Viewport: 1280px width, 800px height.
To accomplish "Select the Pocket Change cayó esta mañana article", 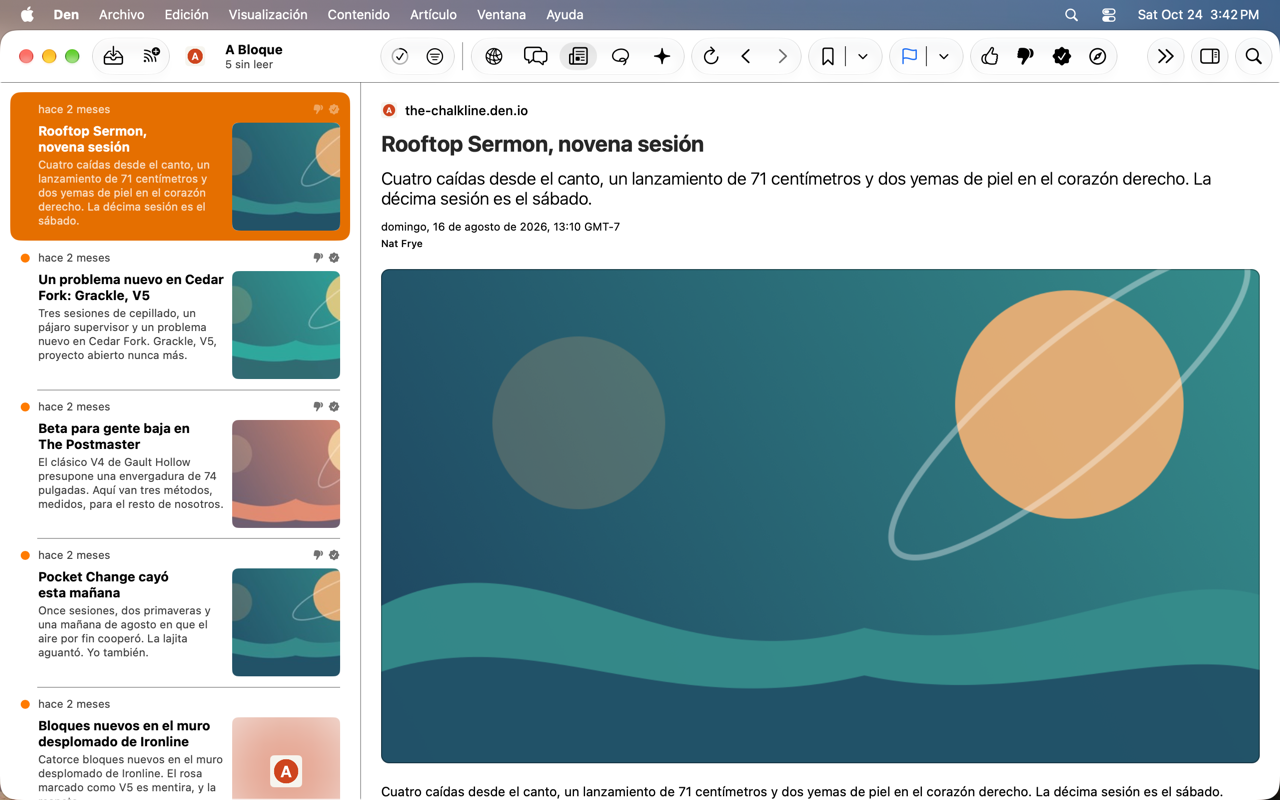I will coord(180,615).
